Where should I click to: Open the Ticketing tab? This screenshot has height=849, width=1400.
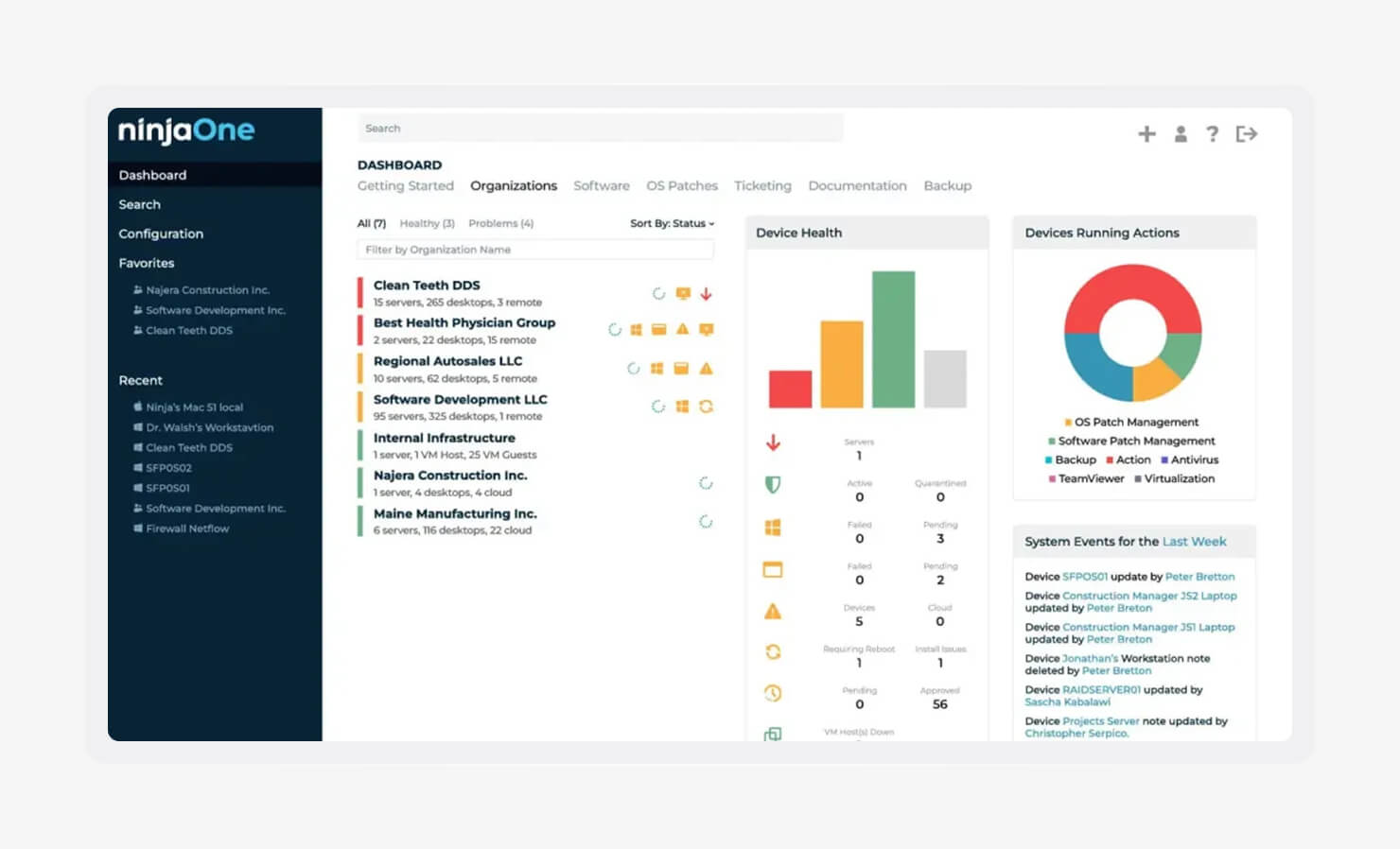762,186
